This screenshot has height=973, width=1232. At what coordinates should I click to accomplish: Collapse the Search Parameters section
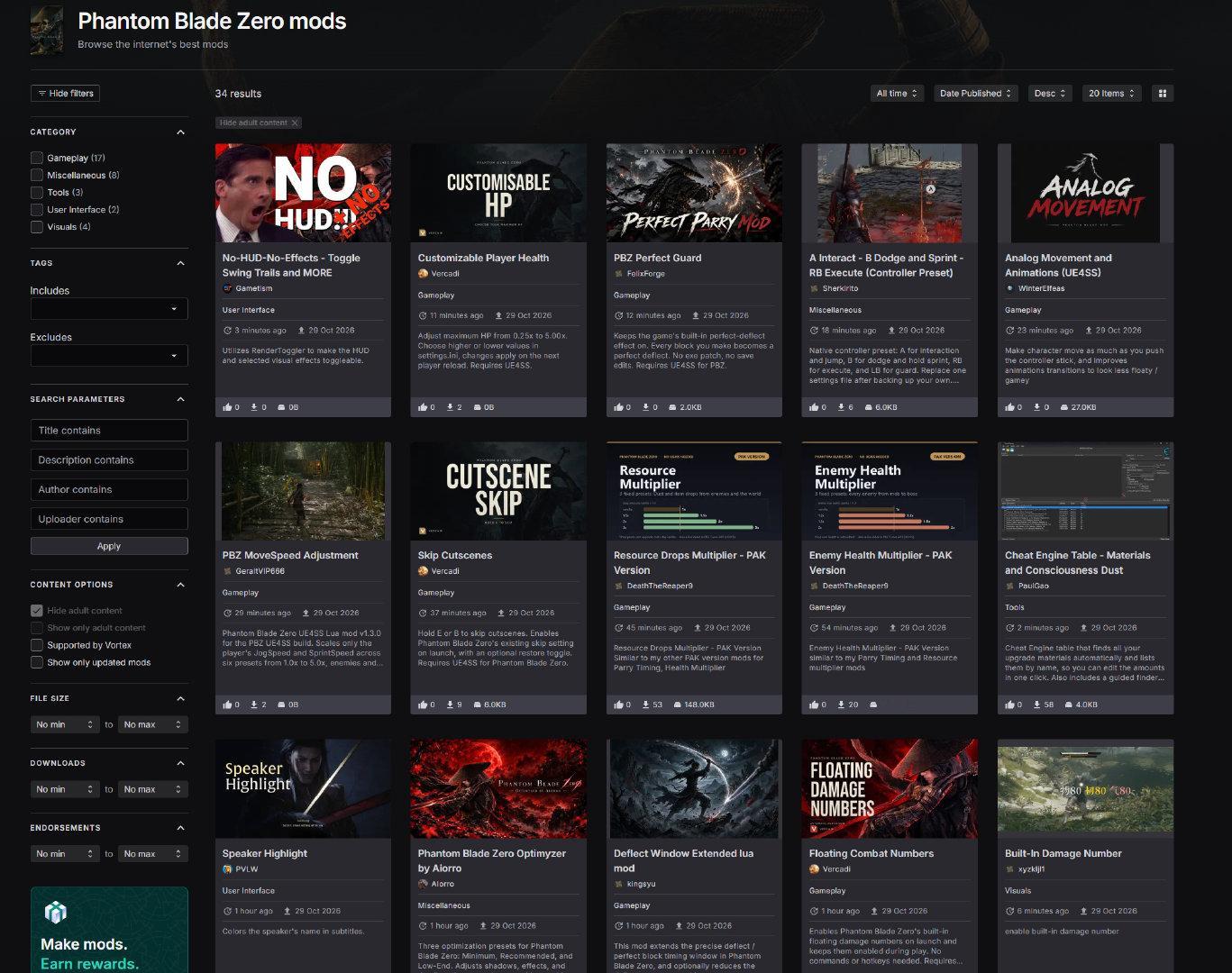pos(180,399)
